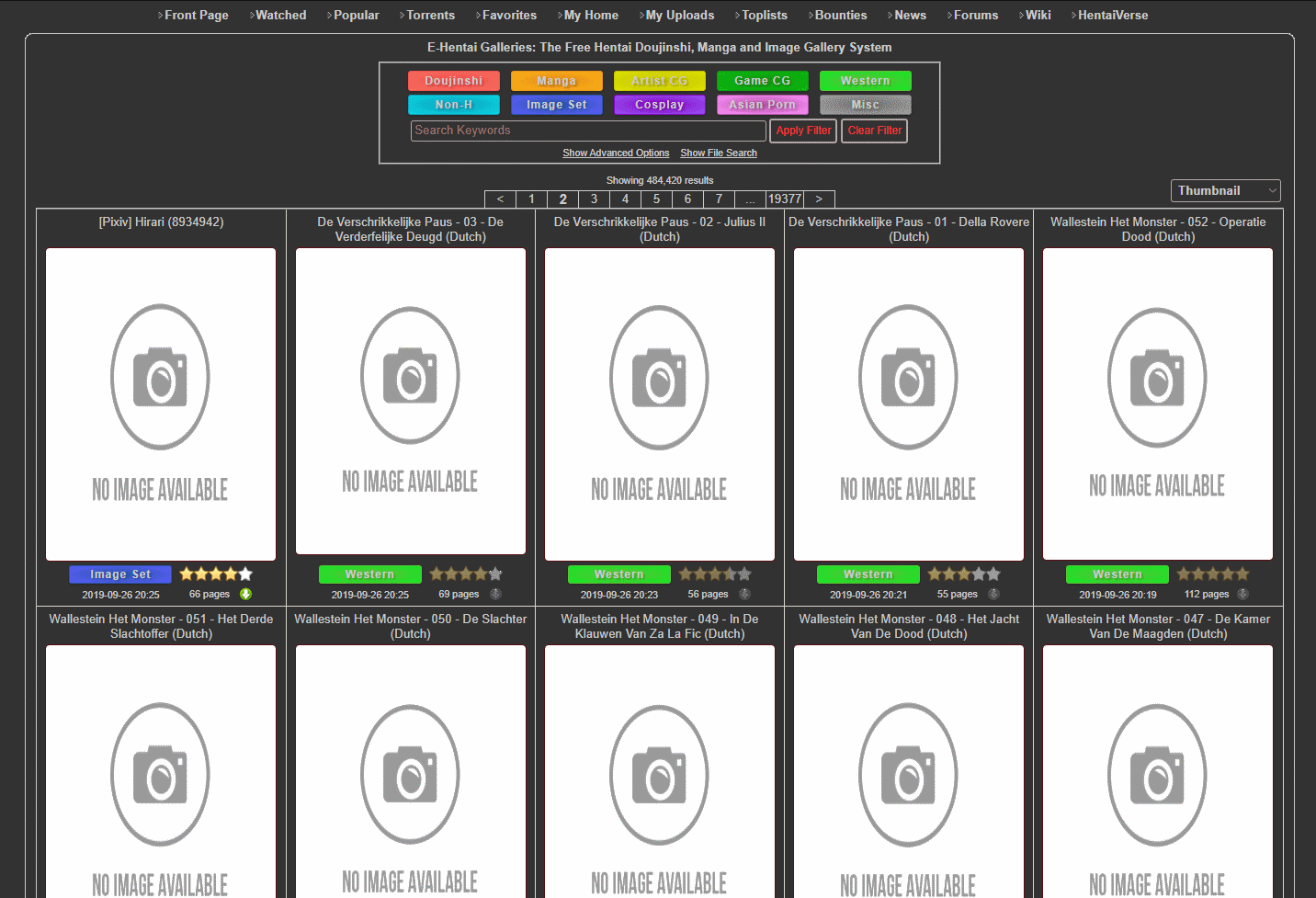Go to page 3 in pagination
Screen dimensions: 1316x898
[x=594, y=199]
